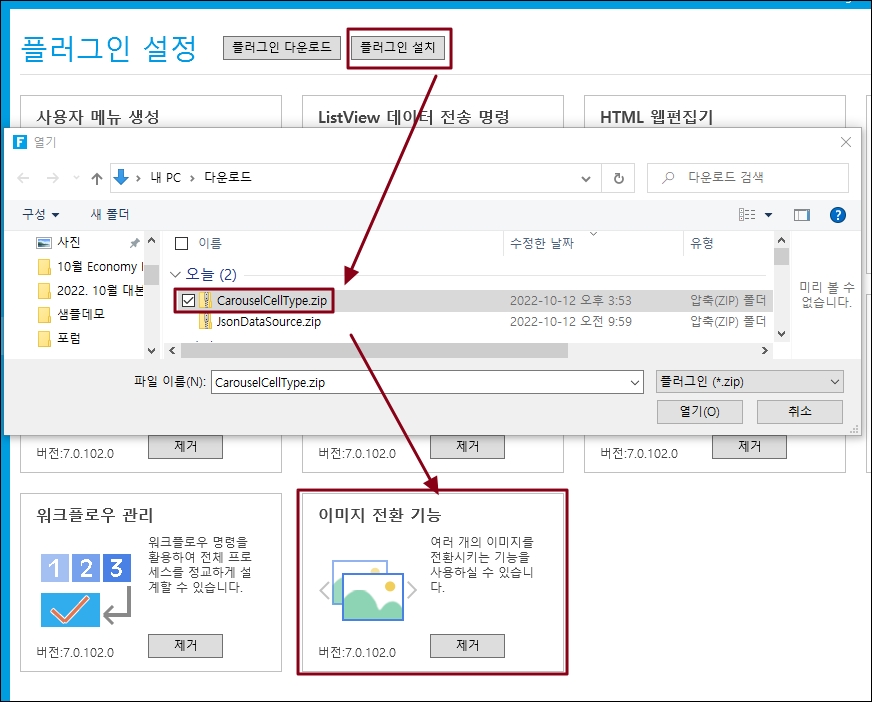Open the 플러그인 (*.zip) file type dropdown

click(749, 382)
